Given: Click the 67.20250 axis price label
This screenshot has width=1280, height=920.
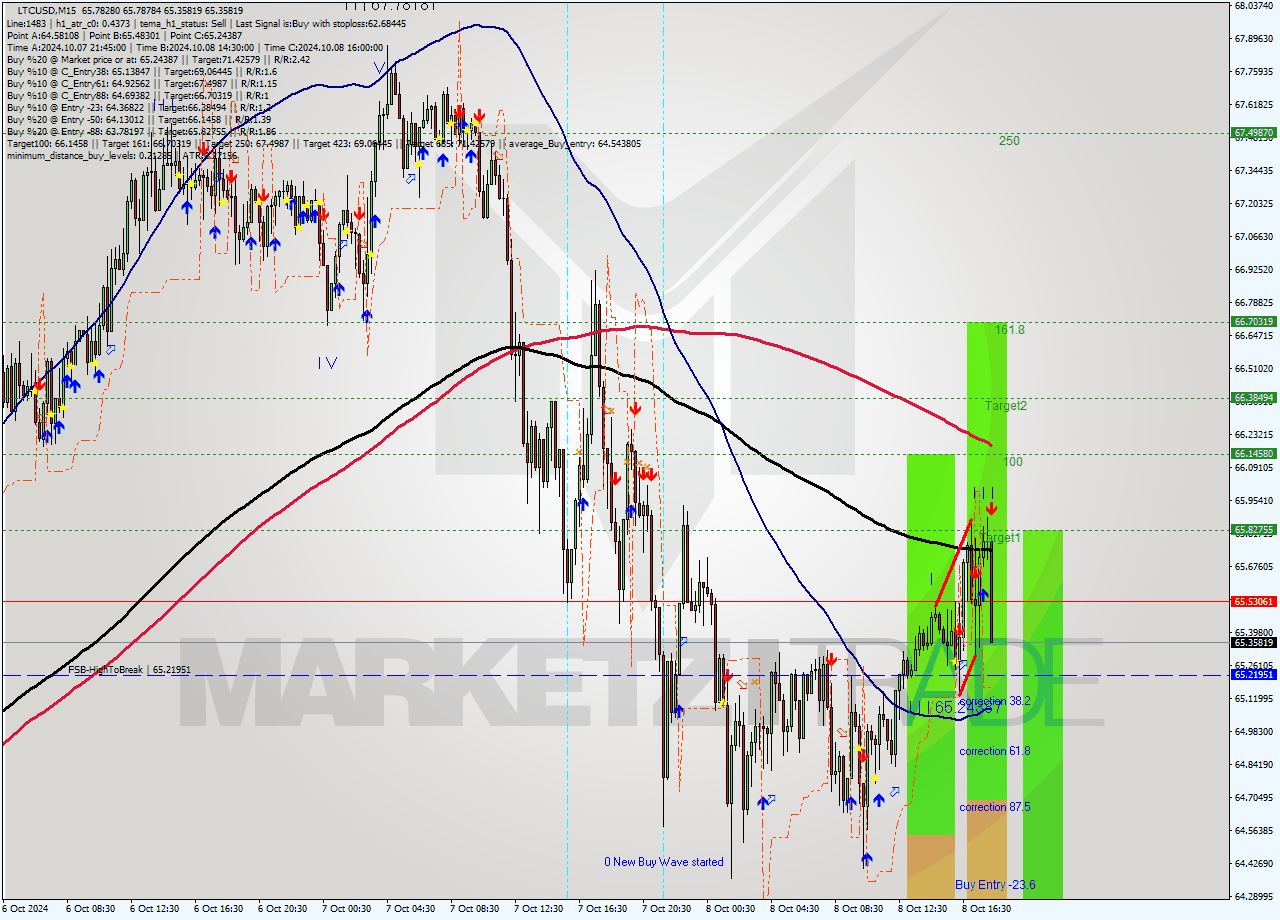Looking at the screenshot, I should coord(1254,204).
